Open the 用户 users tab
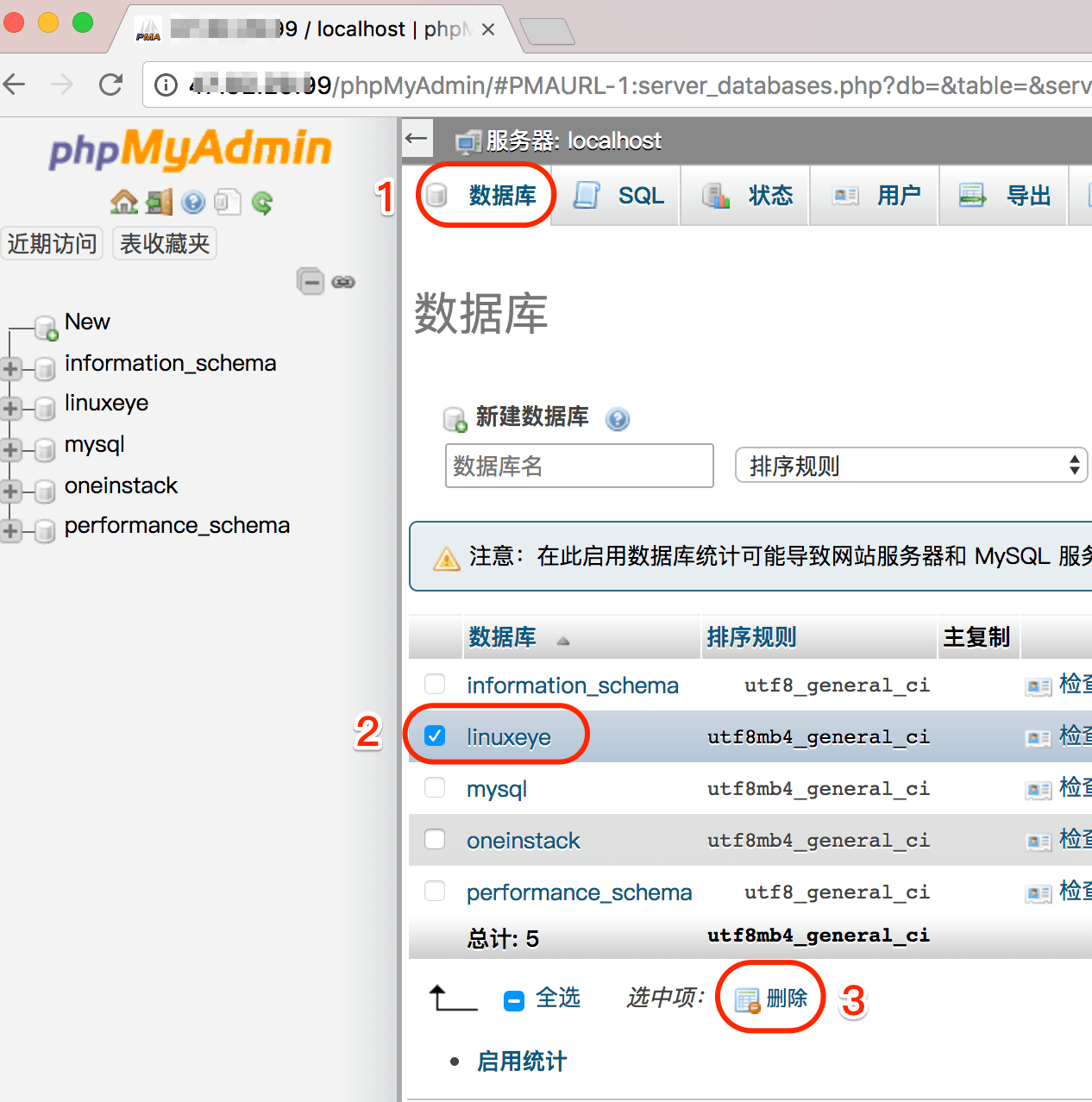 click(x=874, y=196)
